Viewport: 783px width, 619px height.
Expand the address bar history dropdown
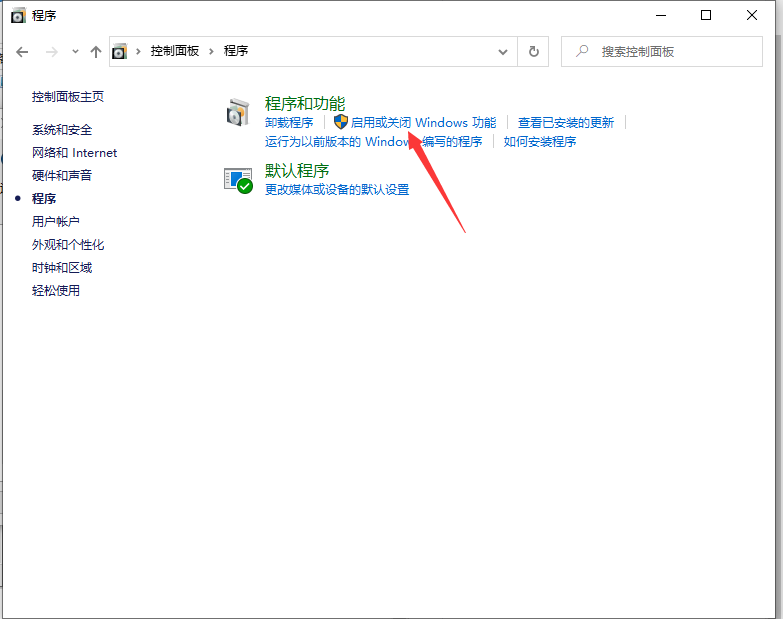[x=506, y=51]
